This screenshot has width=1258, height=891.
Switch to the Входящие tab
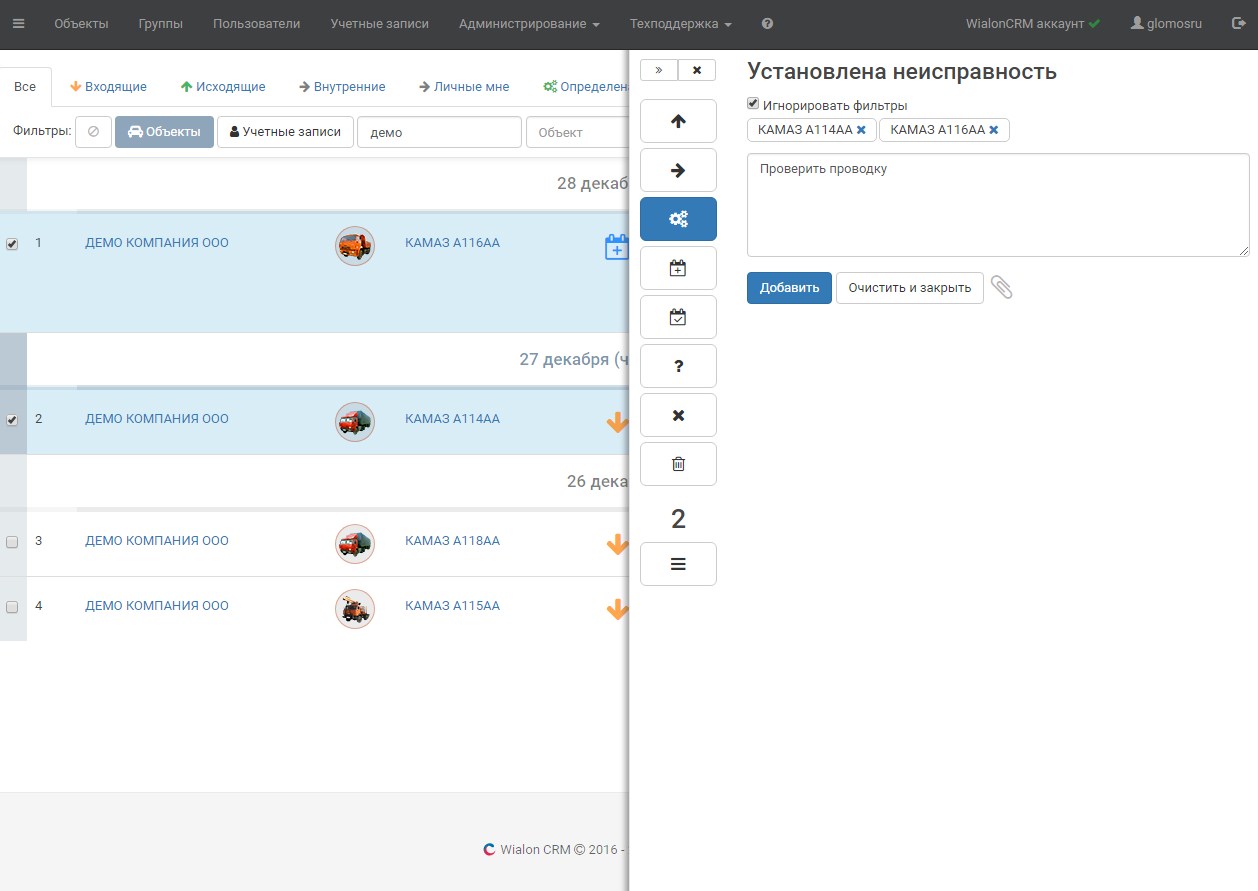pyautogui.click(x=108, y=87)
